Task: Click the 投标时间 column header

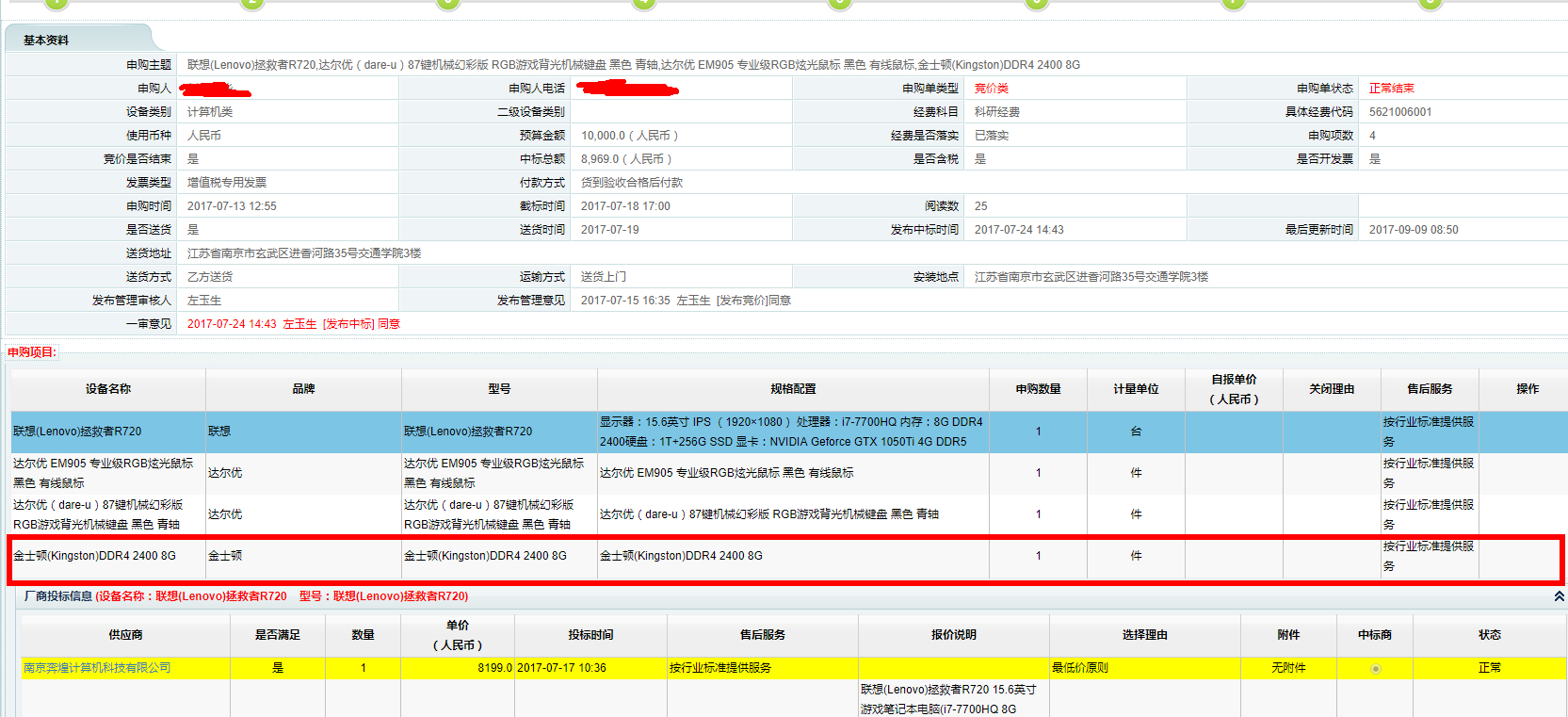Action: pos(590,635)
